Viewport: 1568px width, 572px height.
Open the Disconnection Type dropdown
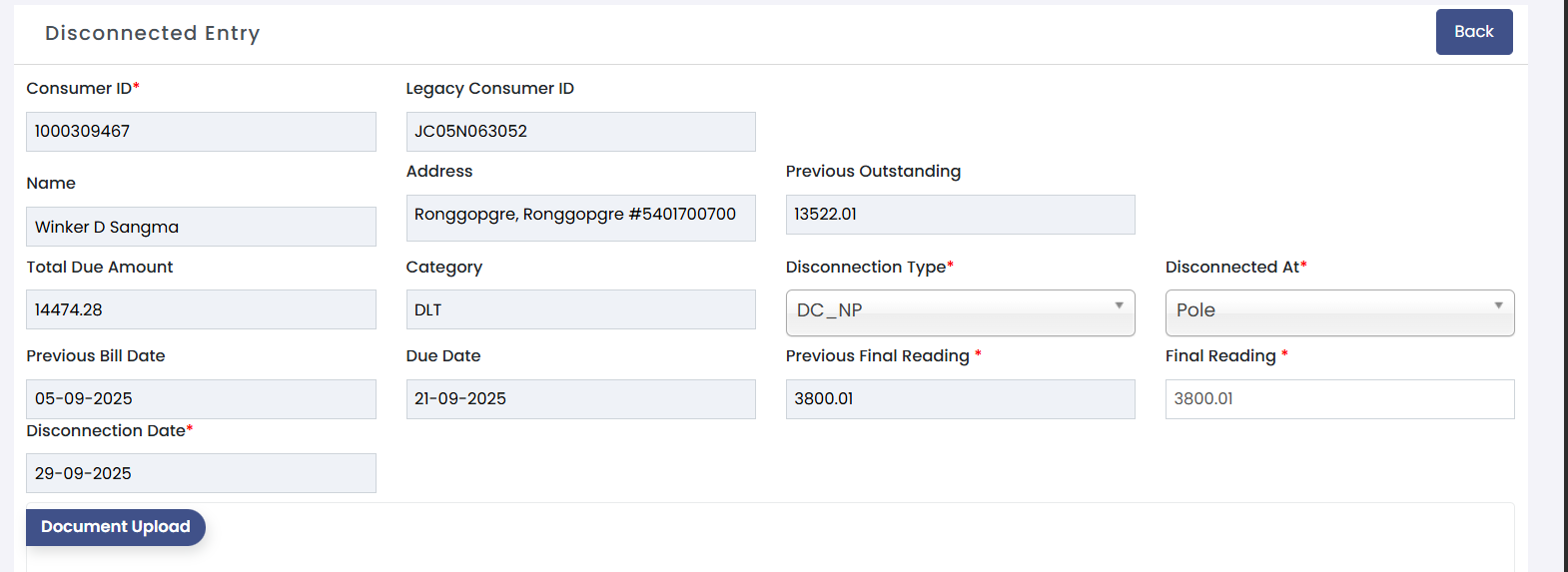point(959,311)
